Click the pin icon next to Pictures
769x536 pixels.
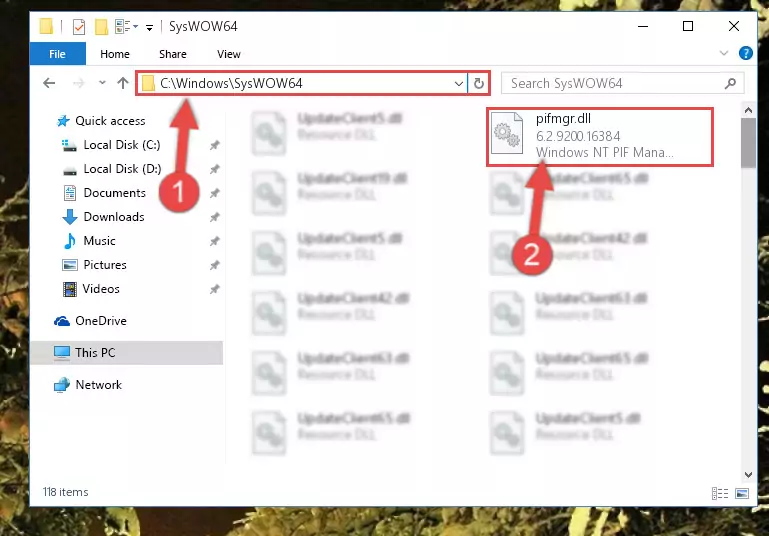(x=214, y=265)
